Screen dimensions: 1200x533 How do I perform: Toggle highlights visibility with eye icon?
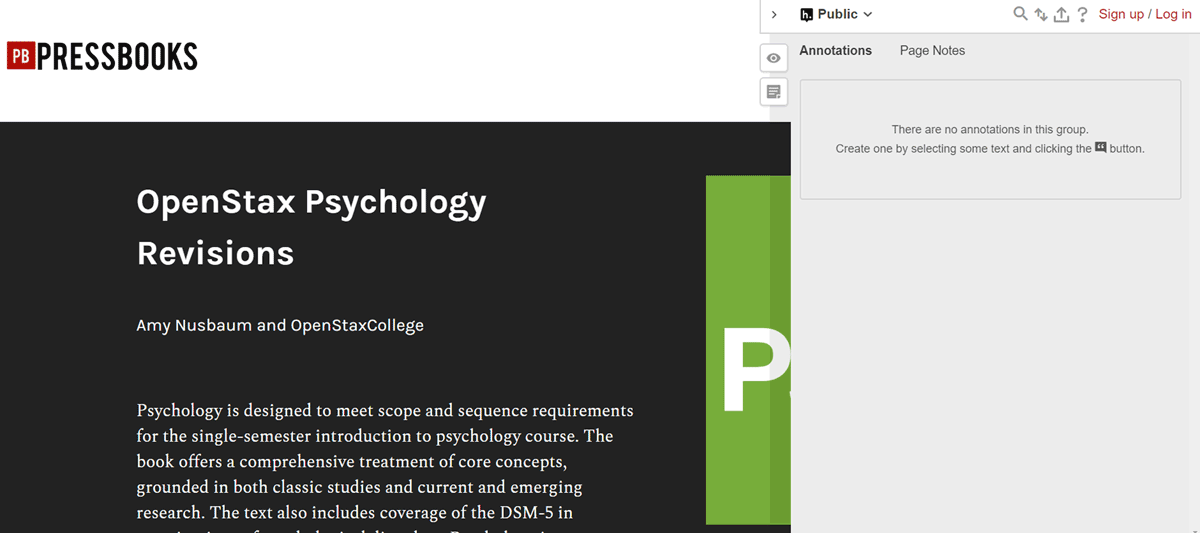point(773,58)
